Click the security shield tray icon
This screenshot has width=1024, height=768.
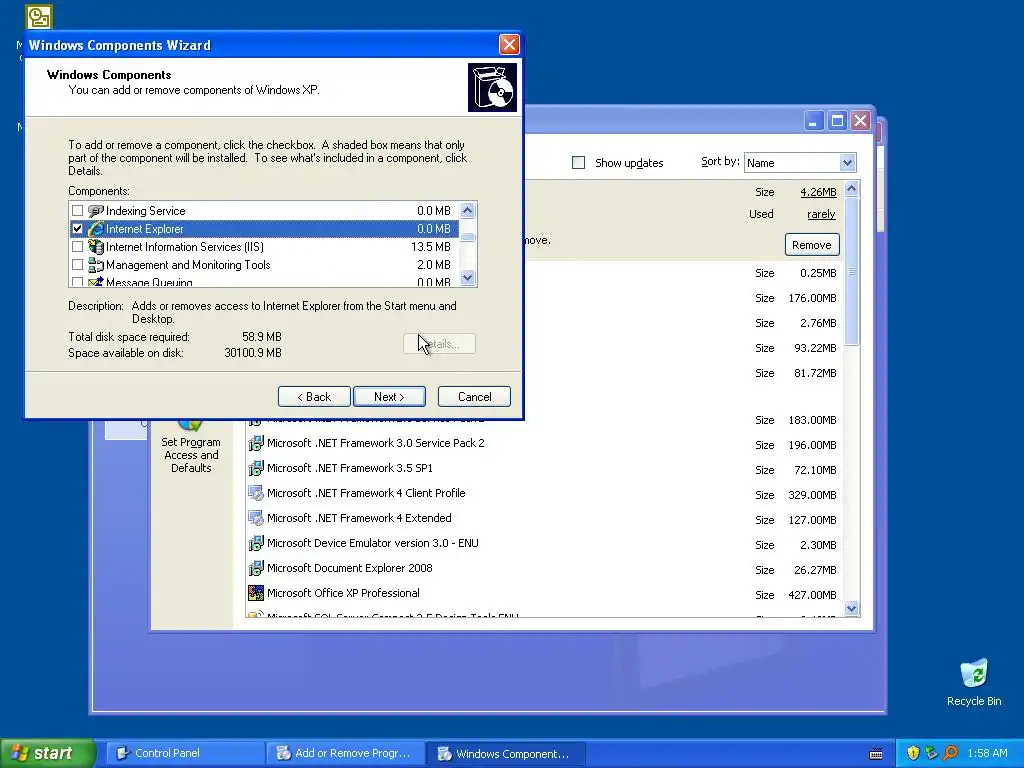913,753
